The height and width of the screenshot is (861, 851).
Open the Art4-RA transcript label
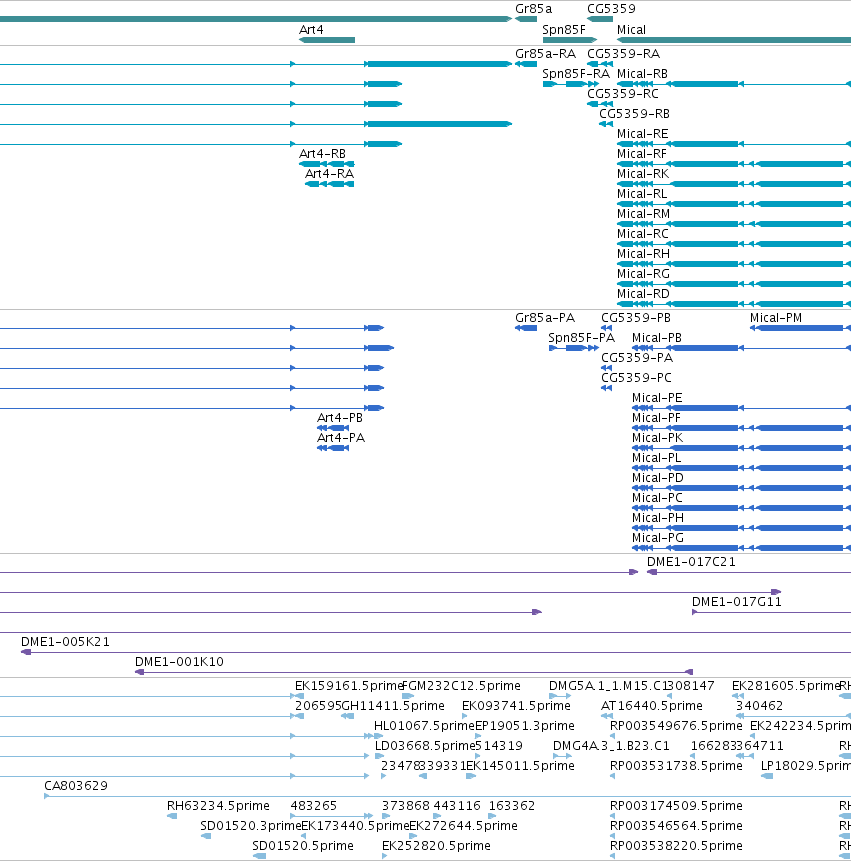(329, 174)
